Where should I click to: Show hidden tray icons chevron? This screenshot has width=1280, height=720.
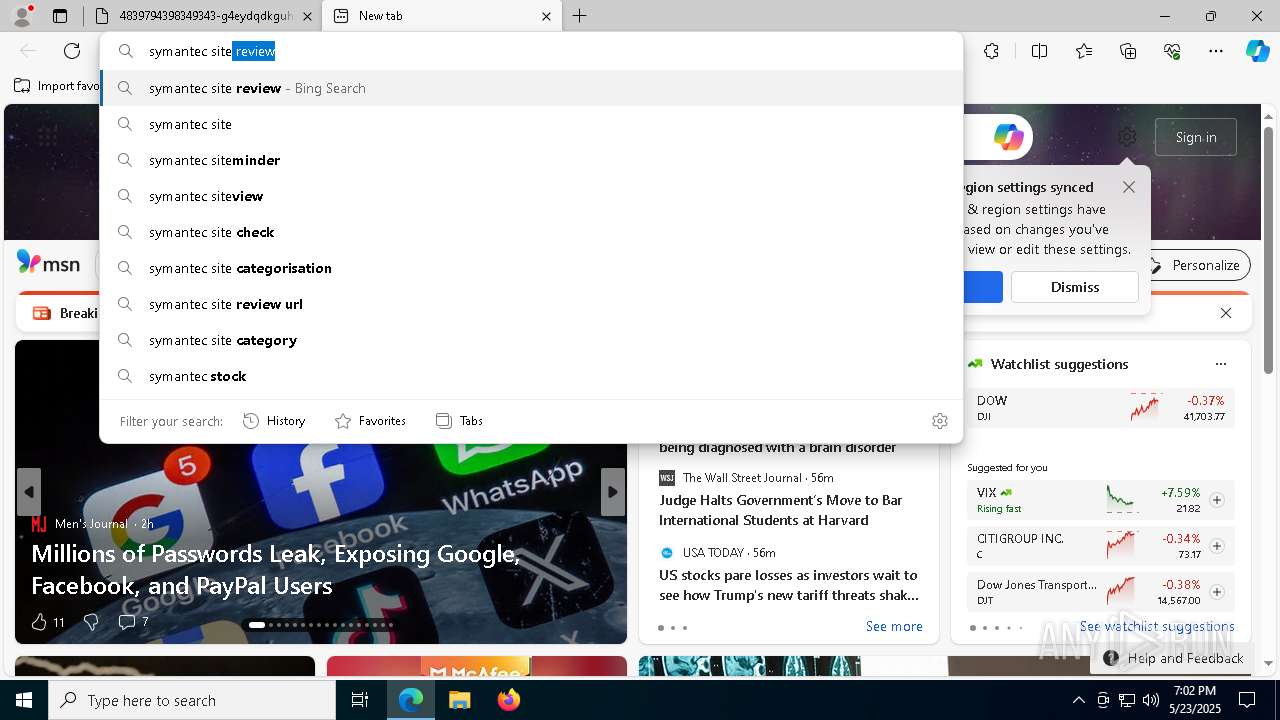click(x=1078, y=700)
